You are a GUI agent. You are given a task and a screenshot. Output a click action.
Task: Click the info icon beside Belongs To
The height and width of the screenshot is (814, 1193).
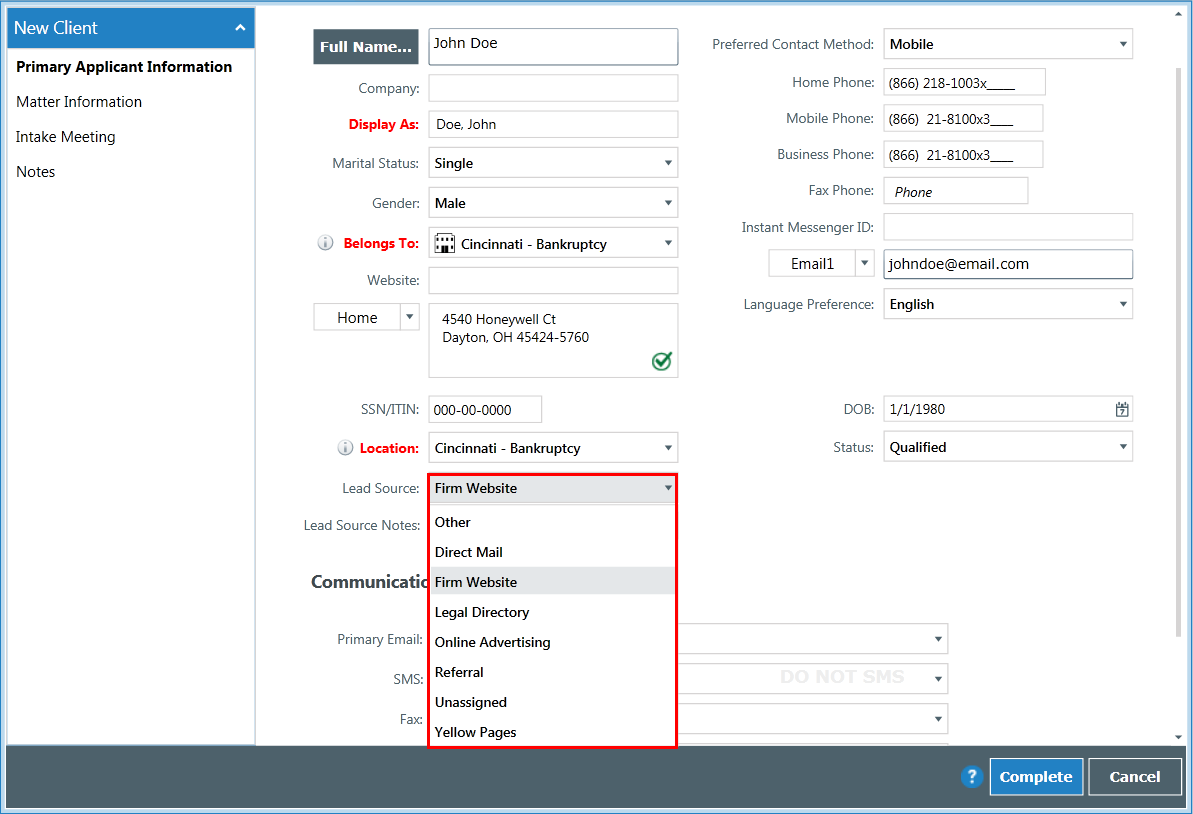pyautogui.click(x=321, y=242)
